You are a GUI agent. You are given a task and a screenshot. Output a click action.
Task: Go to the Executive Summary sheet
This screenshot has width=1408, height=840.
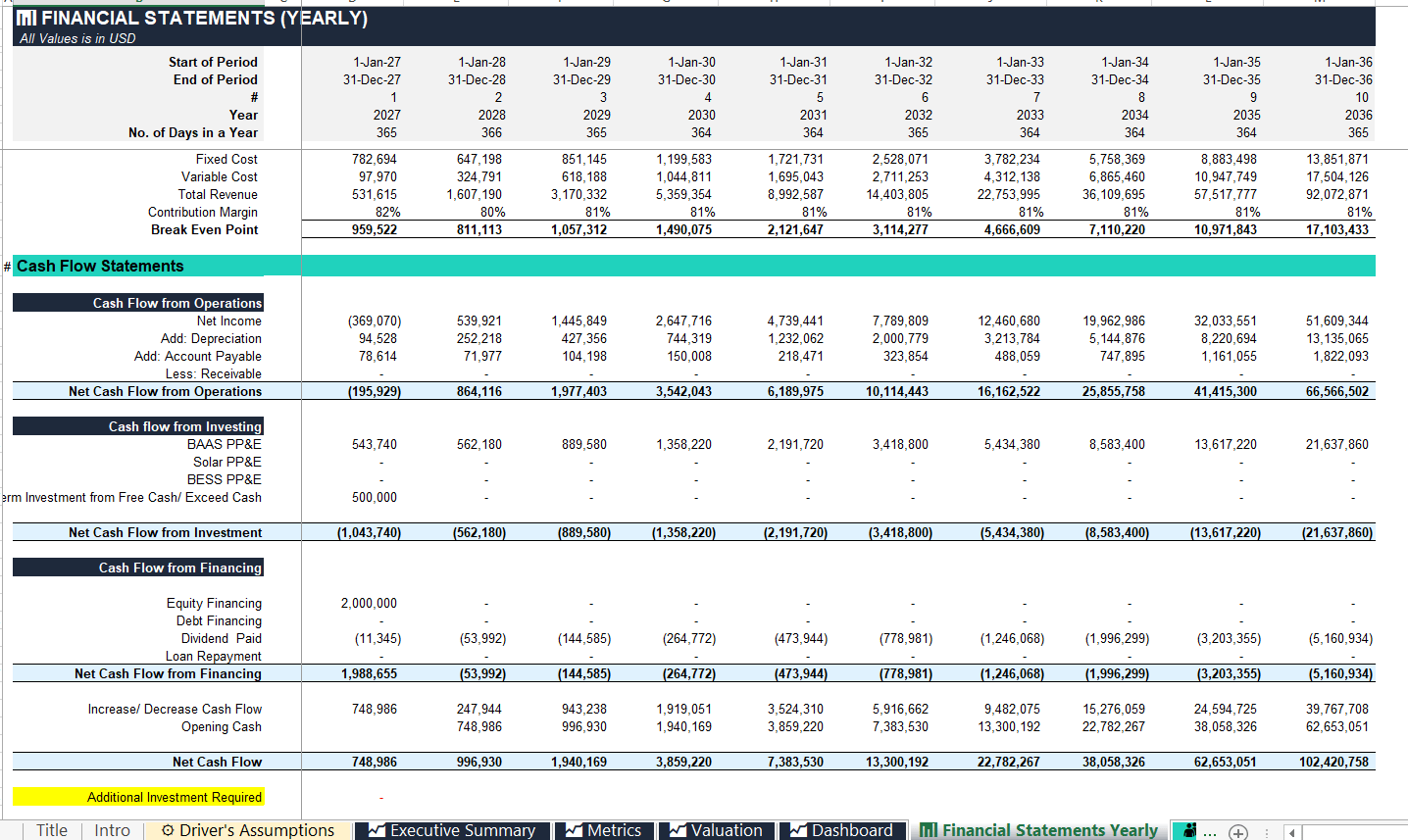pyautogui.click(x=452, y=830)
